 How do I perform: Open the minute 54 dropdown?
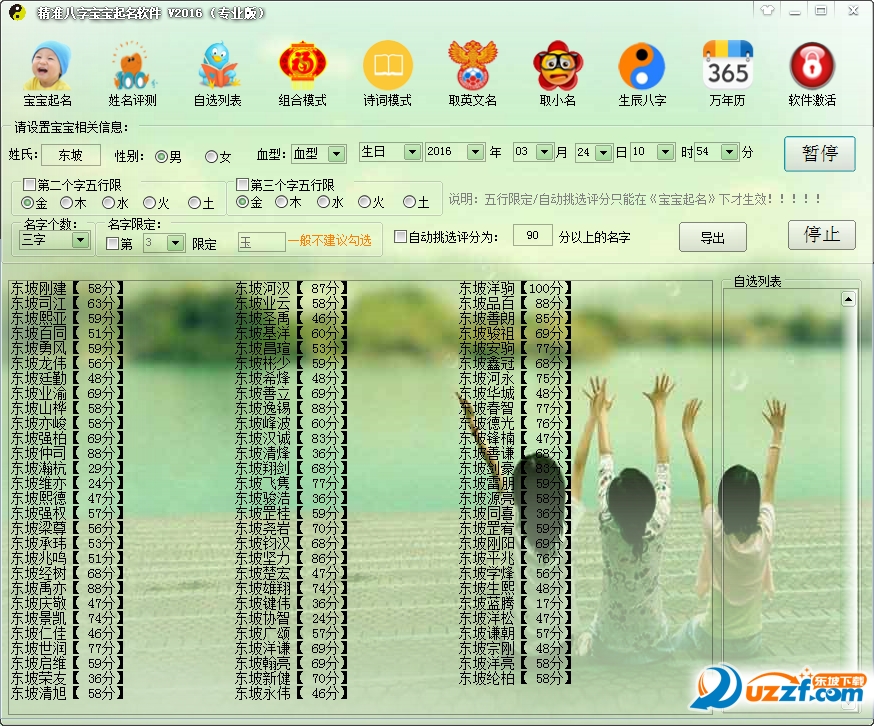730,152
